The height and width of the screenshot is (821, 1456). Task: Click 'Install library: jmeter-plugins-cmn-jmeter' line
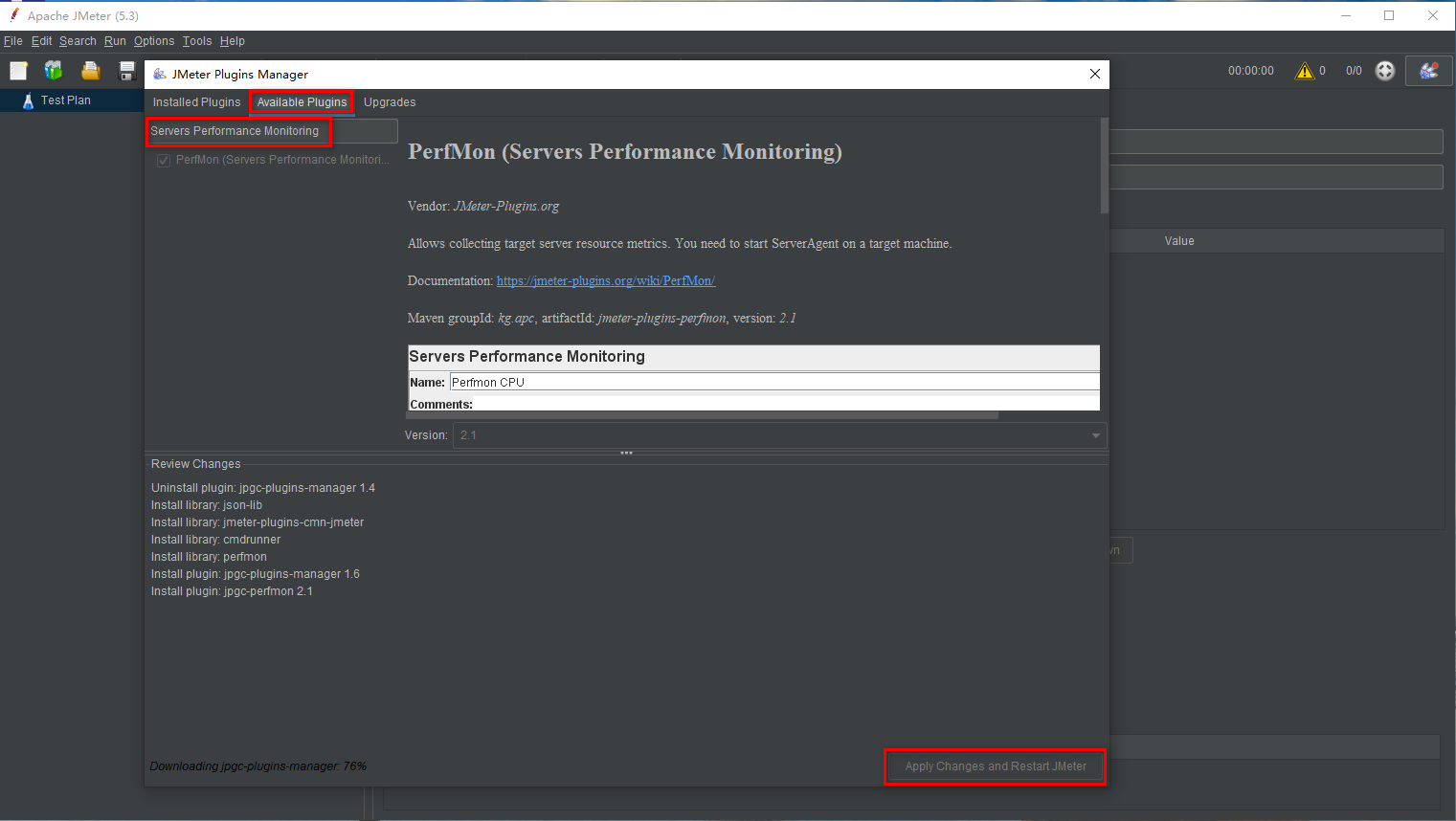[x=258, y=522]
